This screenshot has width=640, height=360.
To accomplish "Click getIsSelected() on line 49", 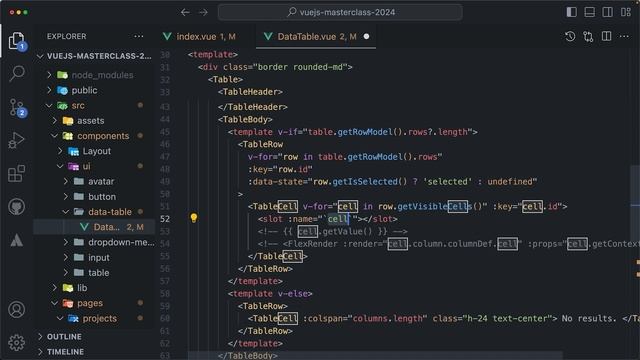I will coord(369,182).
